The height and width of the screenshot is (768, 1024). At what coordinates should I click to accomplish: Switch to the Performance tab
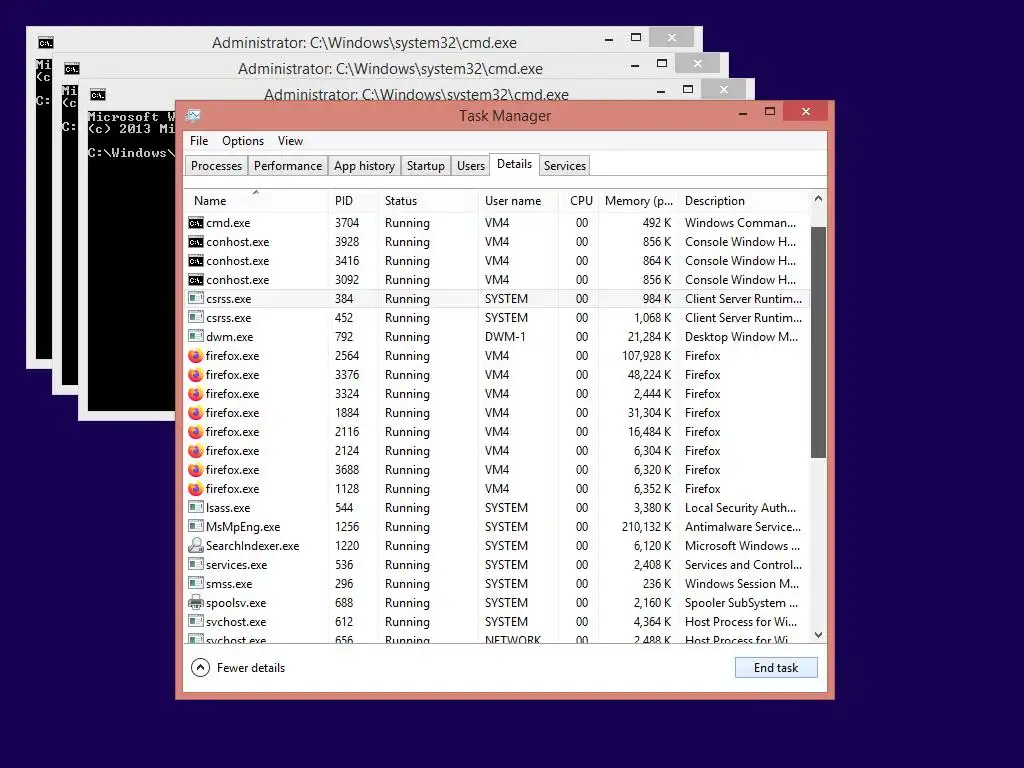(x=288, y=166)
